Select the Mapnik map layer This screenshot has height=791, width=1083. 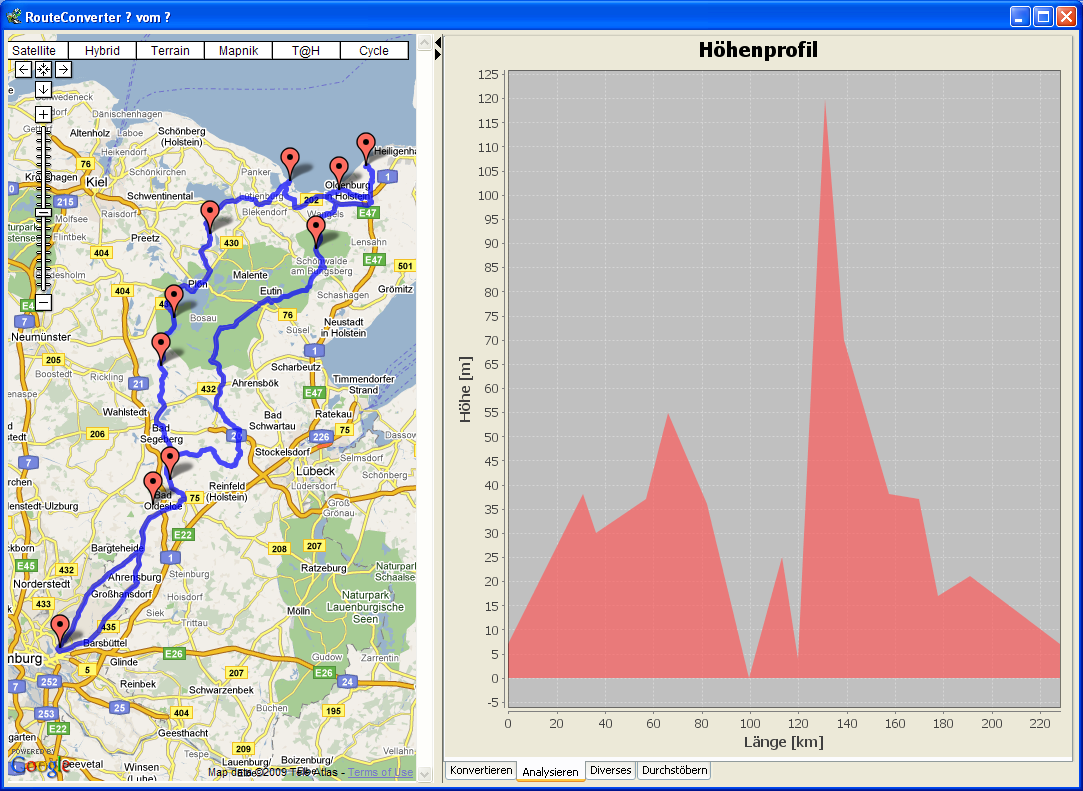tap(238, 50)
